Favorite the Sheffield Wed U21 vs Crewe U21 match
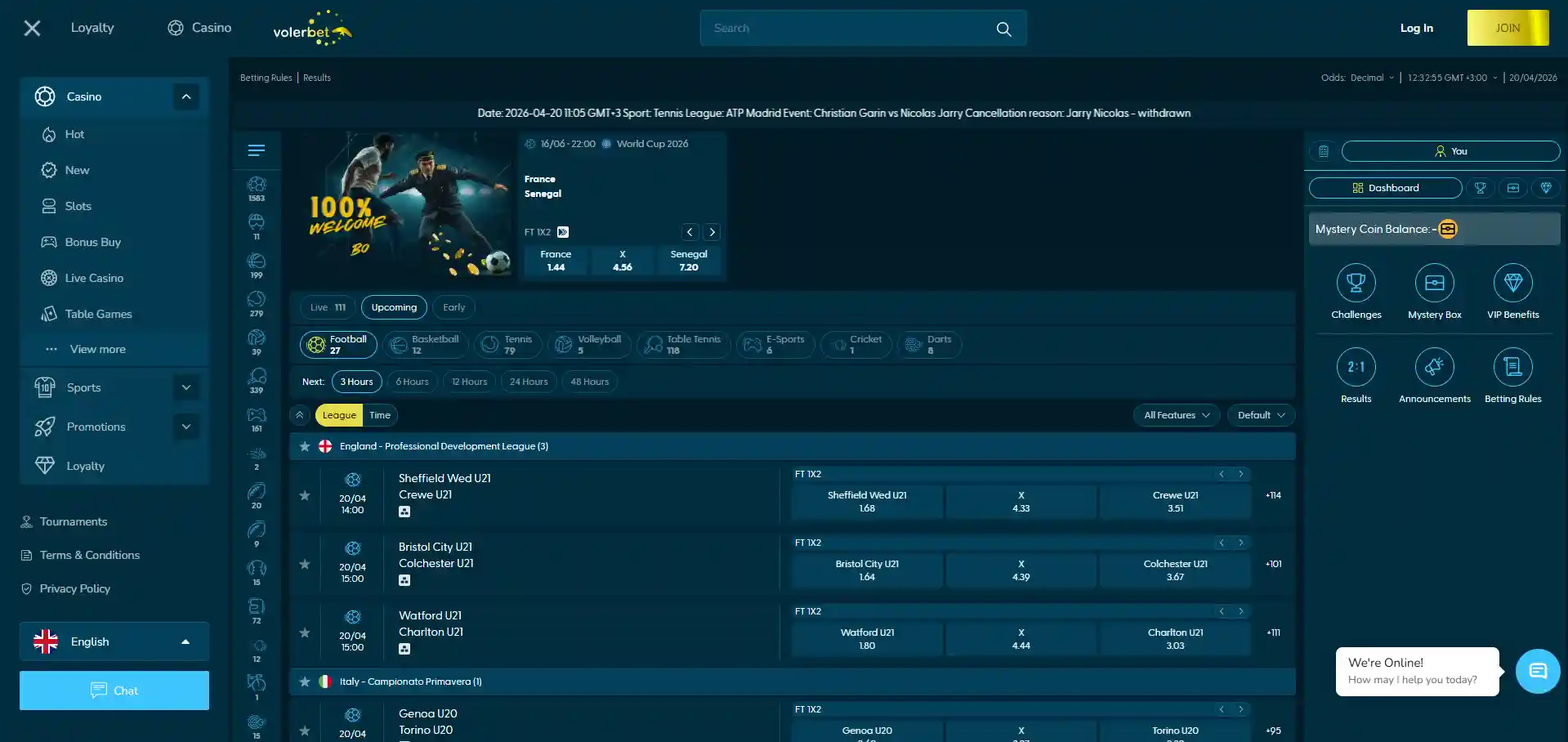Image resolution: width=1568 pixels, height=742 pixels. (x=305, y=495)
